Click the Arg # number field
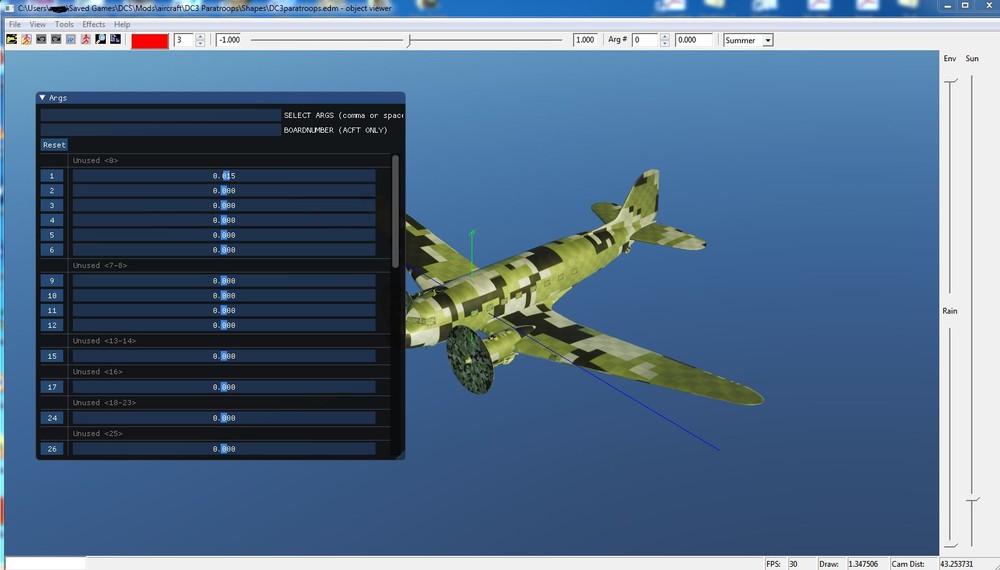The width and height of the screenshot is (1000, 570). 645,40
